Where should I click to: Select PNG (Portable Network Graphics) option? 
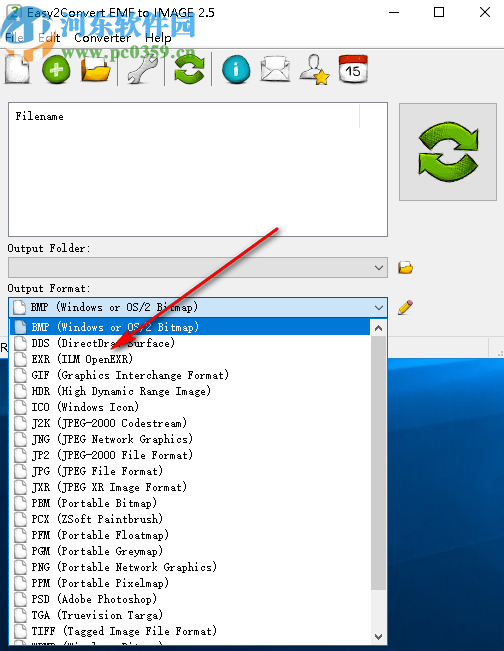coord(190,567)
